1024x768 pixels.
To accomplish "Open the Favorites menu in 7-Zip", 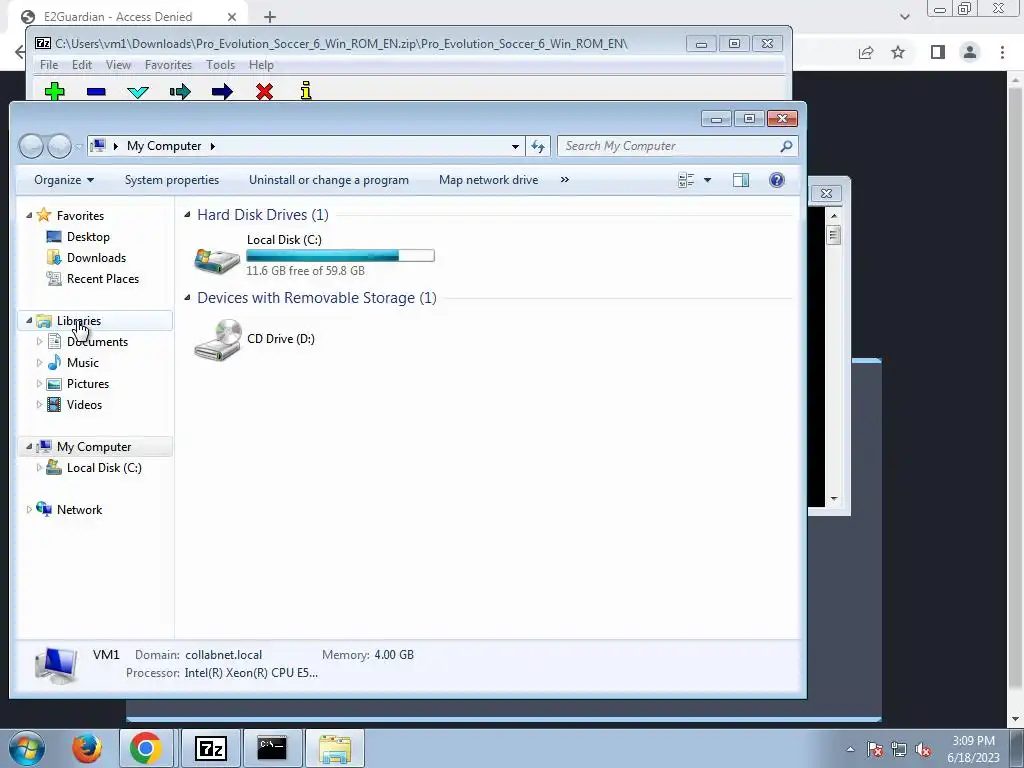I will pos(168,65).
